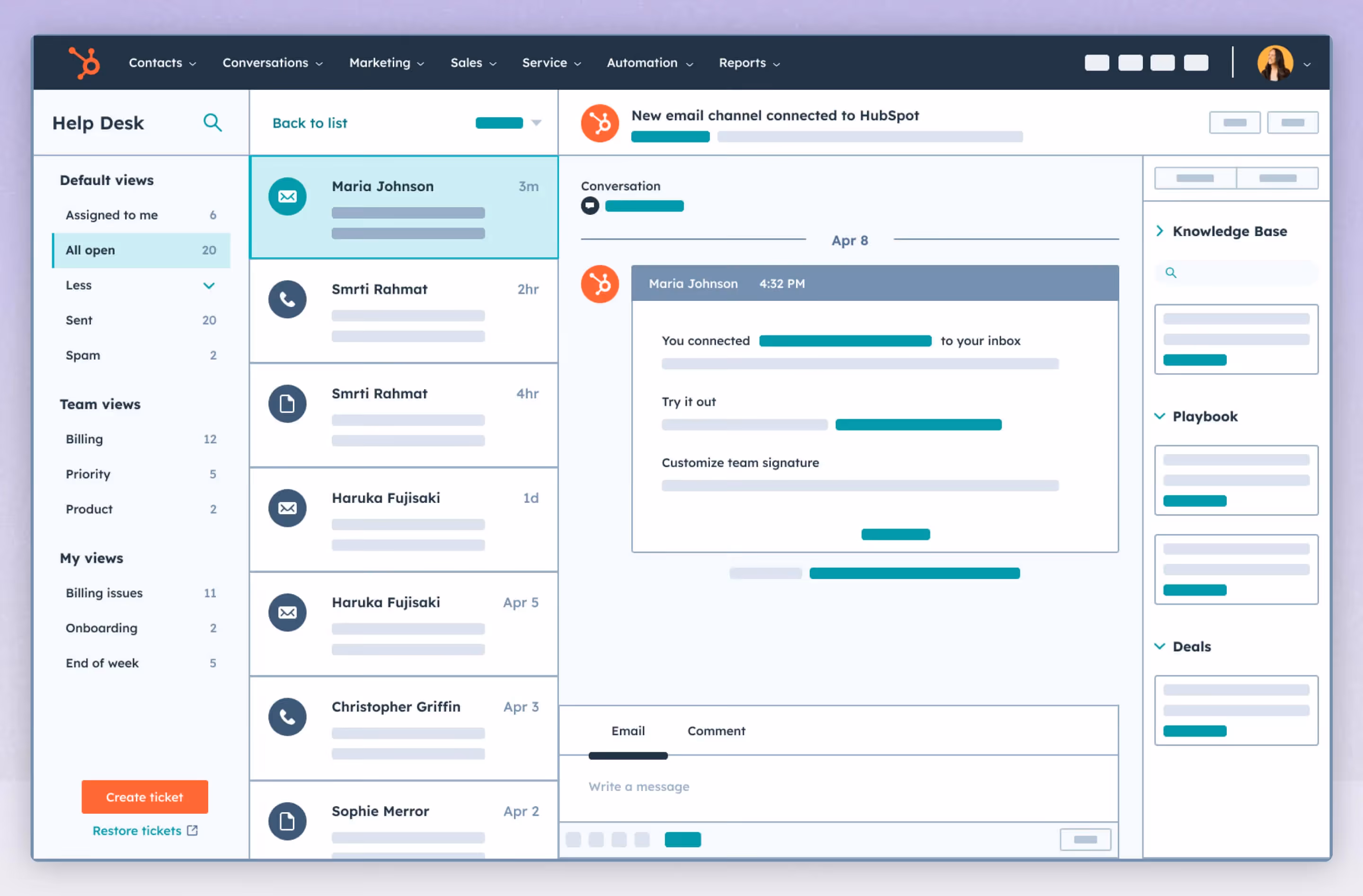Click email icon on Maria Johnson ticket
The height and width of the screenshot is (896, 1363).
click(287, 196)
